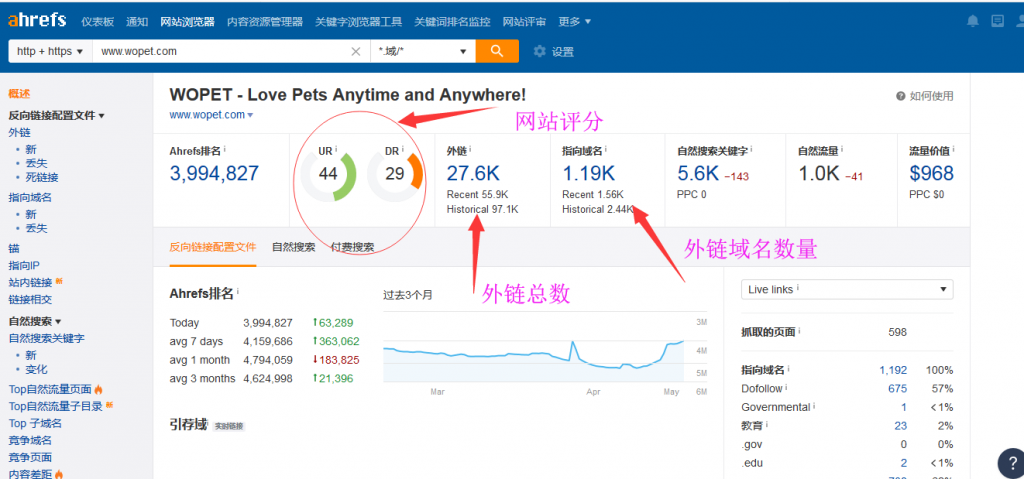
Task: Open 关键字浏览器工具 in top navigation
Action: coord(359,22)
